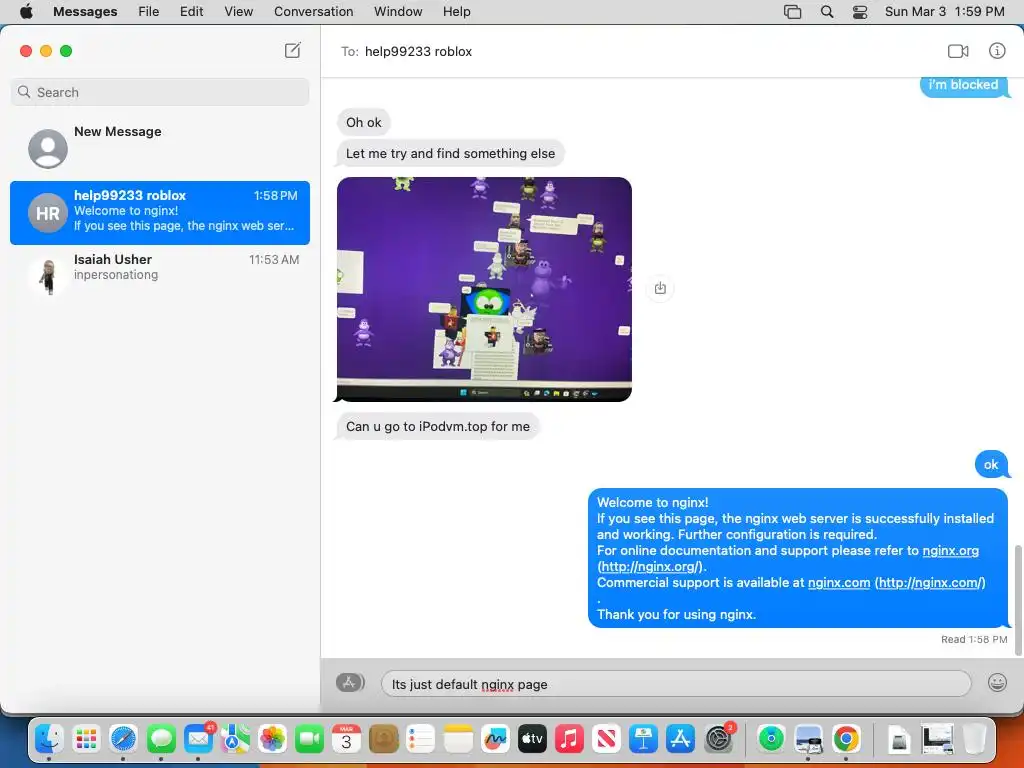Open Spotlight search in menu bar
1024x768 pixels.
tap(827, 12)
